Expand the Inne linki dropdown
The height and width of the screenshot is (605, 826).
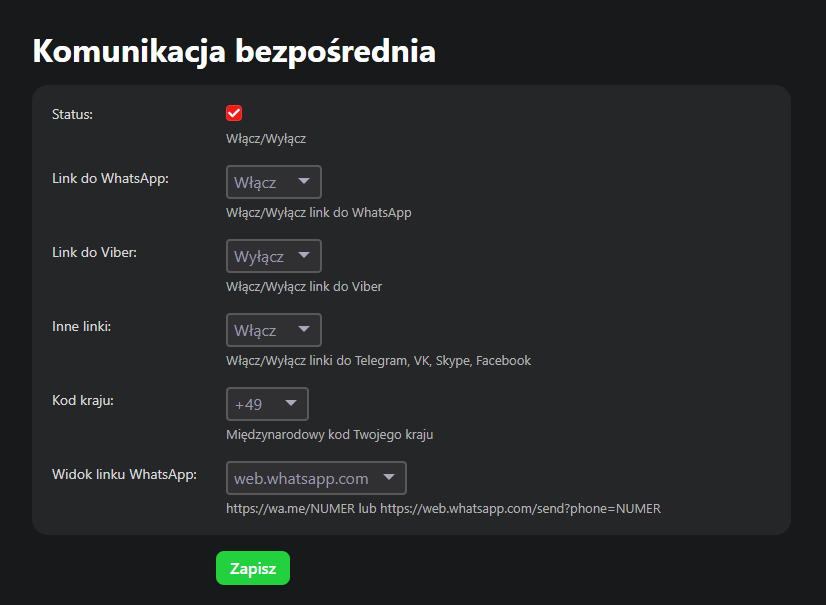point(273,330)
